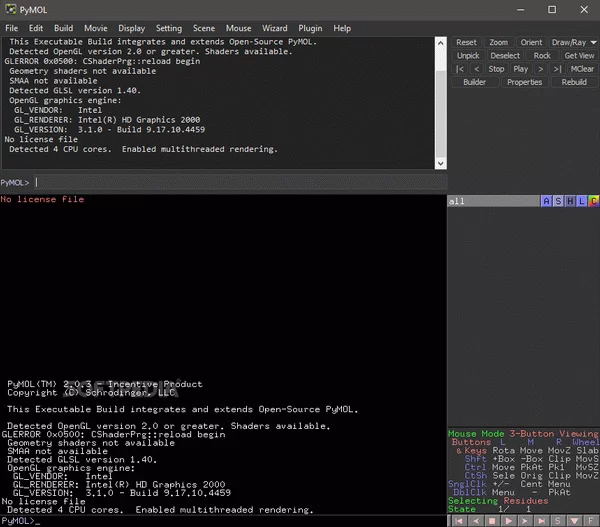Open the rainbow Color 'C' swatch menu
Image resolution: width=600 pixels, height=527 pixels.
coord(593,201)
